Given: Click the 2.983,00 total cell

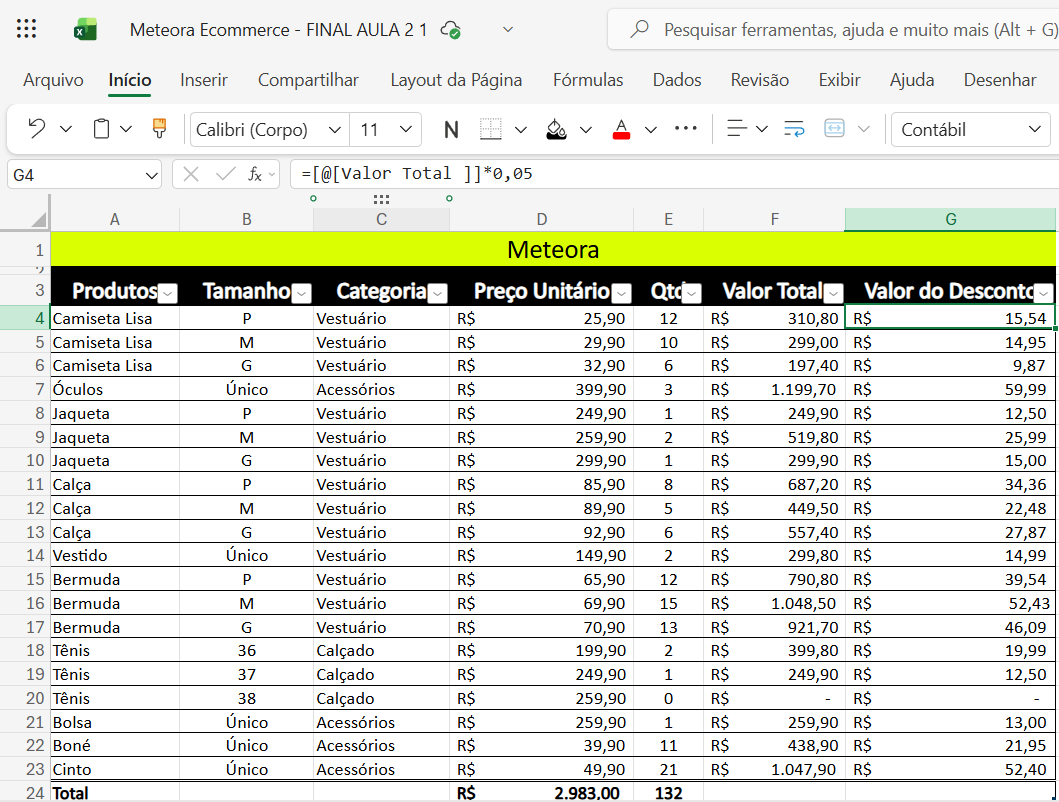Looking at the screenshot, I should 542,793.
